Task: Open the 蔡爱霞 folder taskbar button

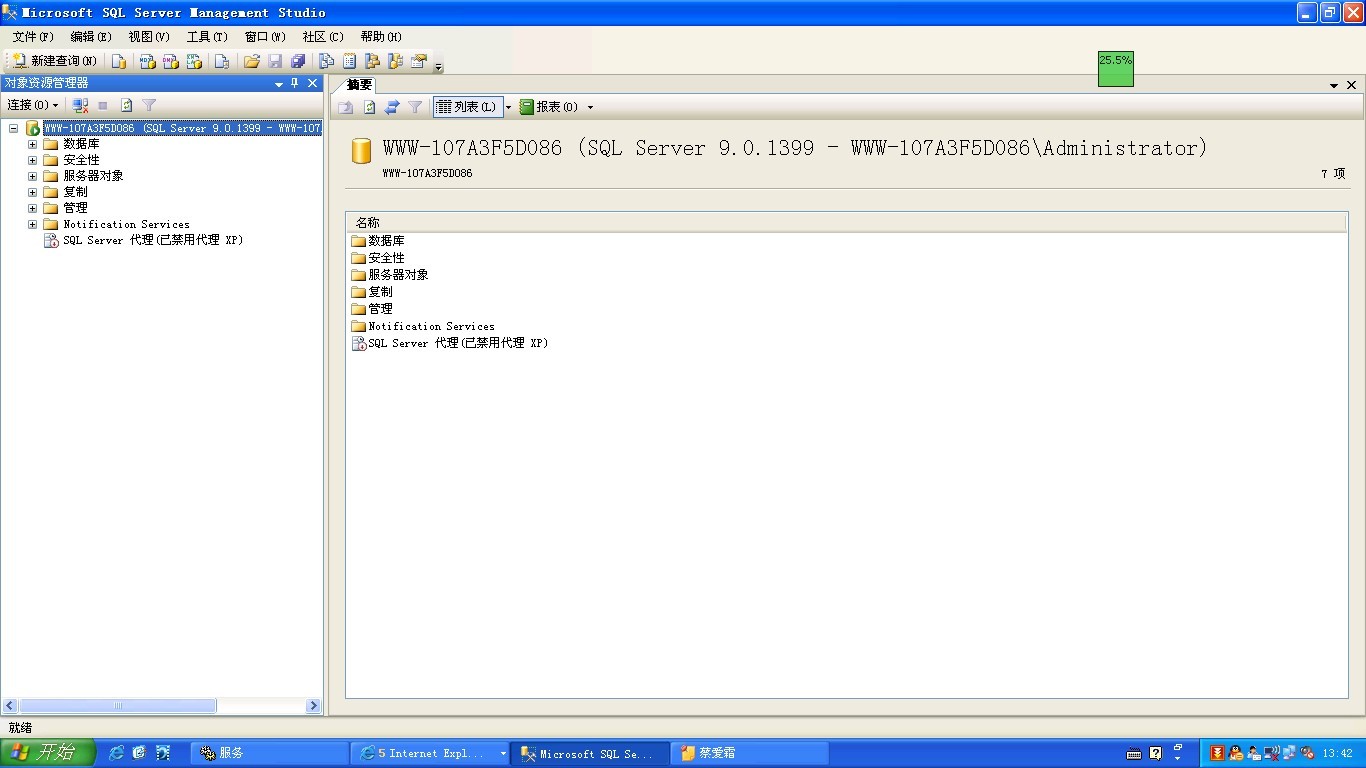Action: pos(750,753)
